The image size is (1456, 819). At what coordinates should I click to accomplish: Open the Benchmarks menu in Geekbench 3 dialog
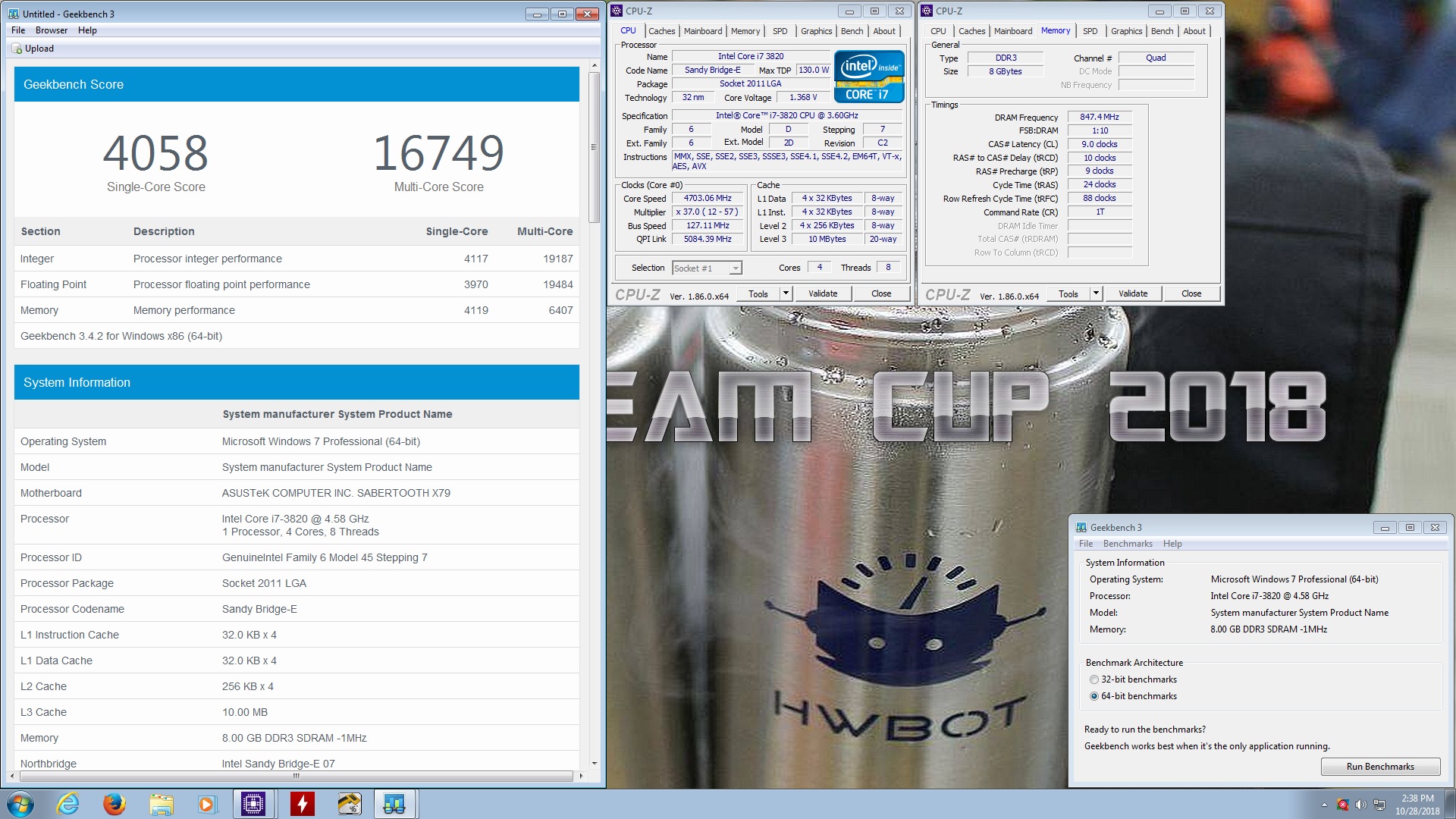coord(1128,544)
